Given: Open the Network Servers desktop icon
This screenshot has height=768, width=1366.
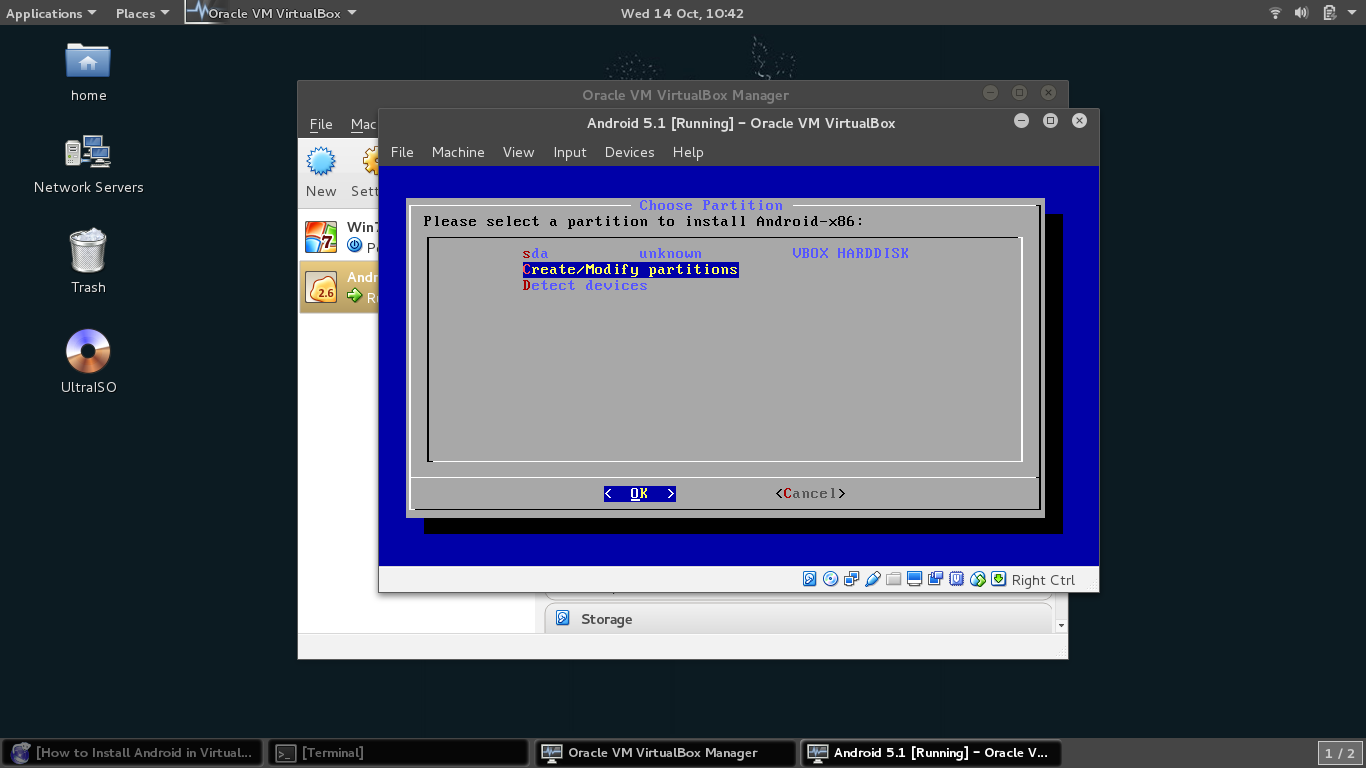Looking at the screenshot, I should tap(88, 152).
